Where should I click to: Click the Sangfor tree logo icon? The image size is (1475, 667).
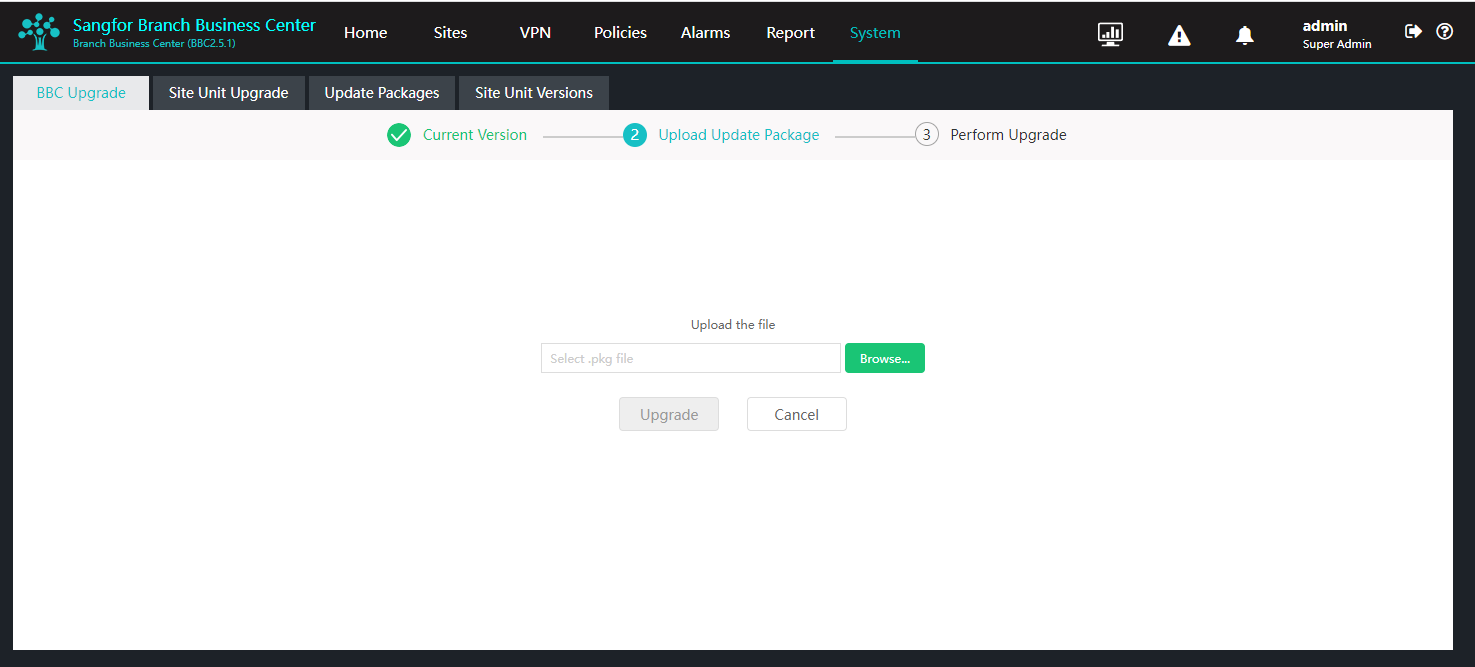39,32
